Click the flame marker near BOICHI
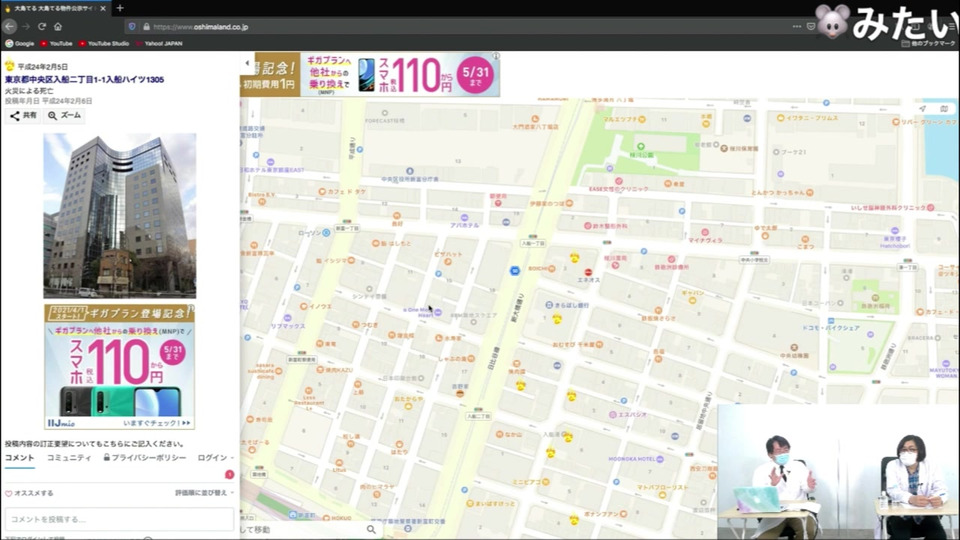This screenshot has height=540, width=960. click(574, 258)
